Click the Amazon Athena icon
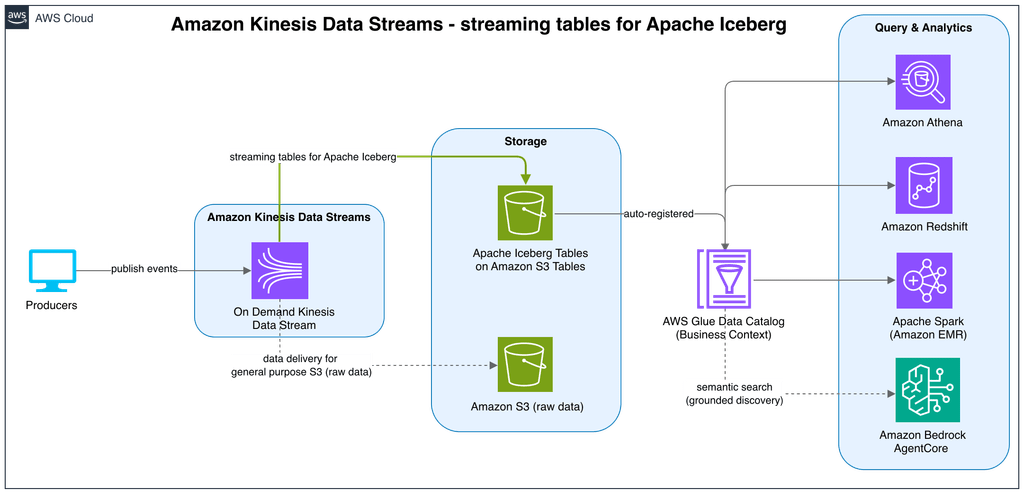Image resolution: width=1024 pixels, height=494 pixels. [x=923, y=82]
